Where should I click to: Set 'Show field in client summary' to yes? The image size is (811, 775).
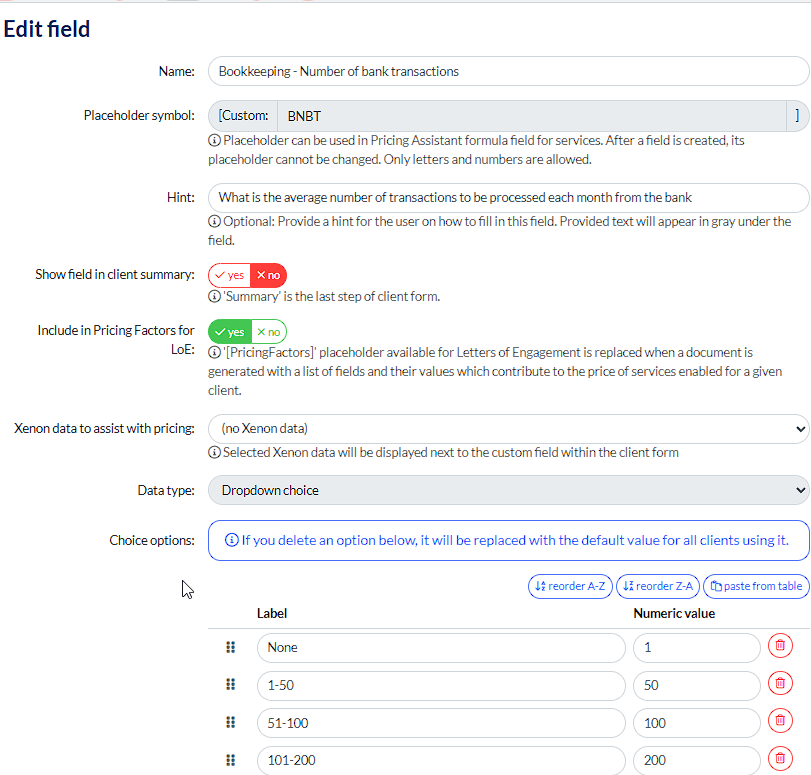(x=229, y=275)
